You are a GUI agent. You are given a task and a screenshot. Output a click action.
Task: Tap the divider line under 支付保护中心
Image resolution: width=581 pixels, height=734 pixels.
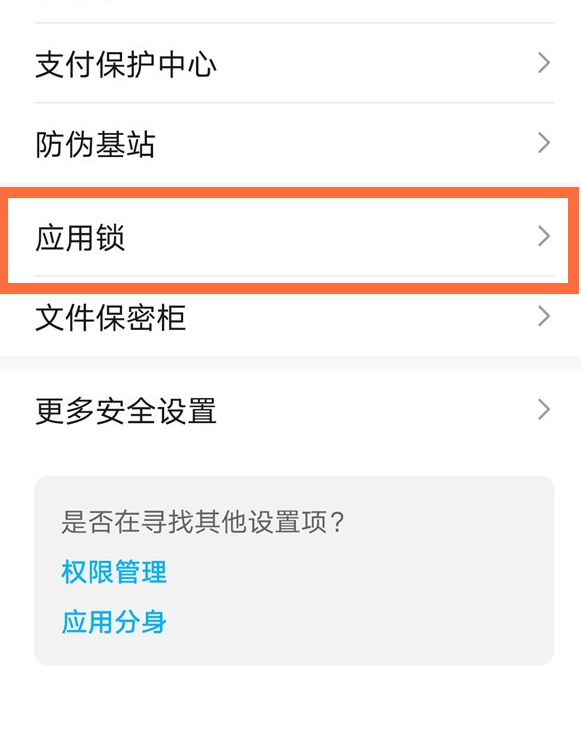pyautogui.click(x=294, y=103)
